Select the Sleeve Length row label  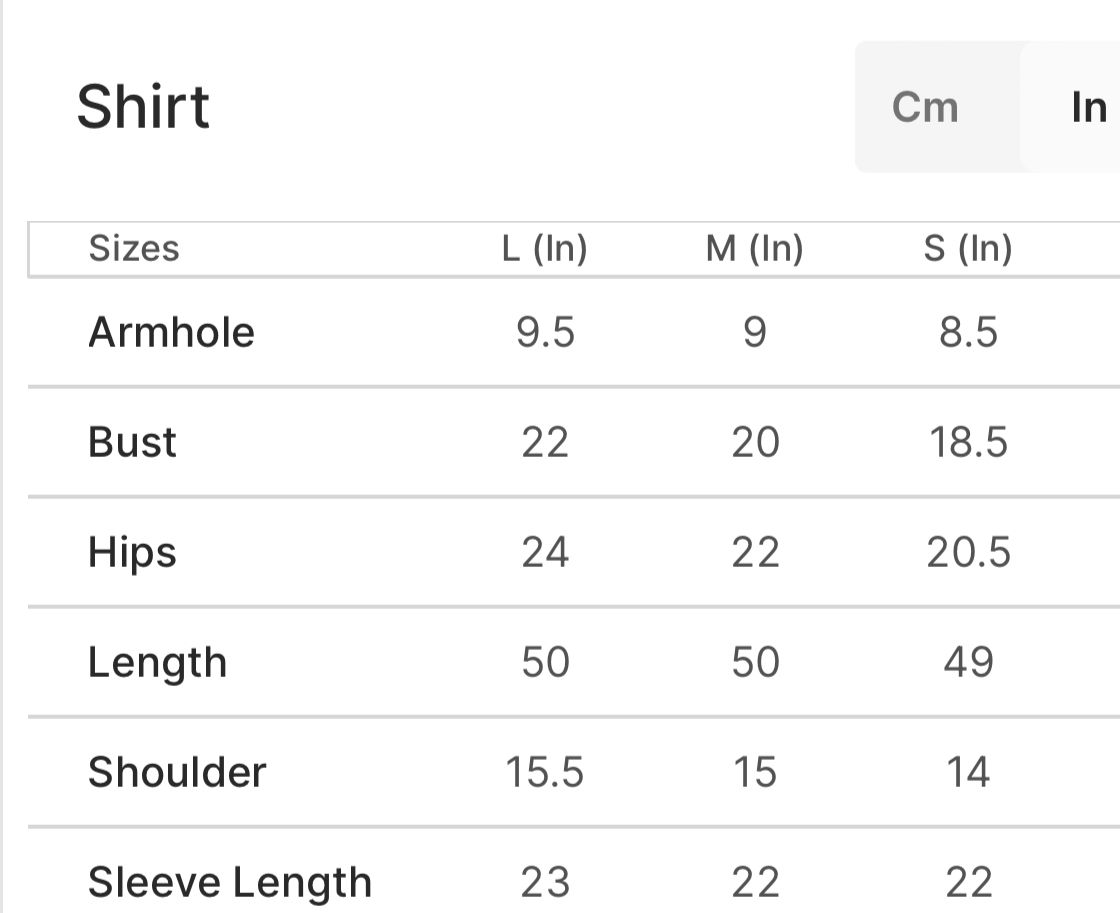pyautogui.click(x=229, y=882)
